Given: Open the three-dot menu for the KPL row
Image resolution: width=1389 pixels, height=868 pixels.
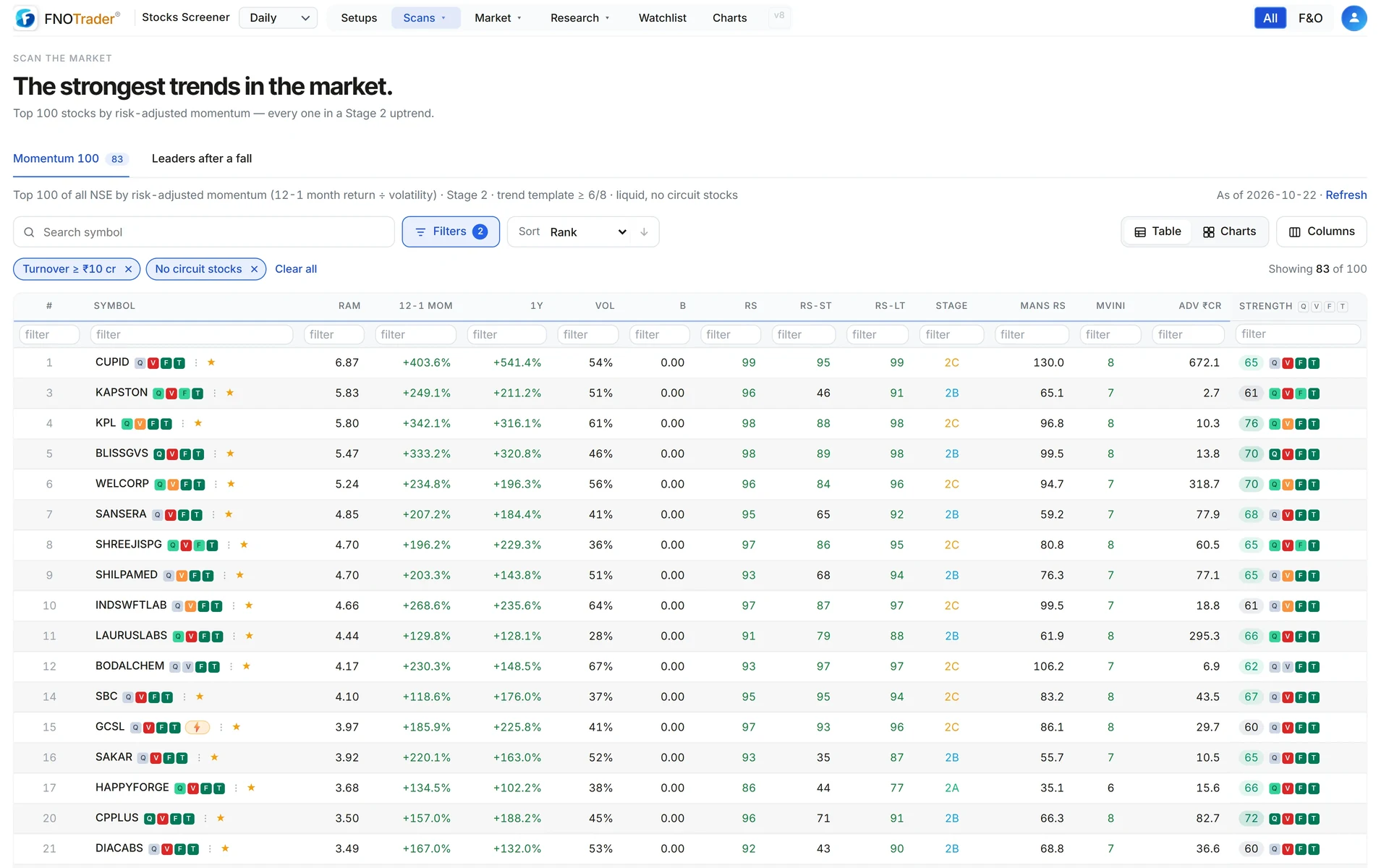Looking at the screenshot, I should pos(183,423).
